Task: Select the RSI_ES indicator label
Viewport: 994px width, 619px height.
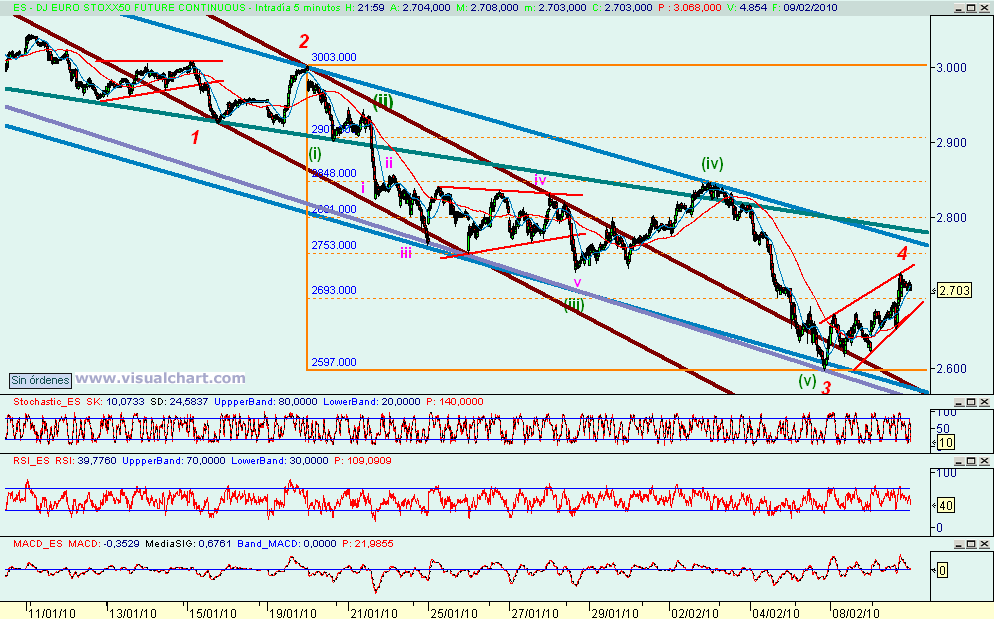Action: point(30,460)
